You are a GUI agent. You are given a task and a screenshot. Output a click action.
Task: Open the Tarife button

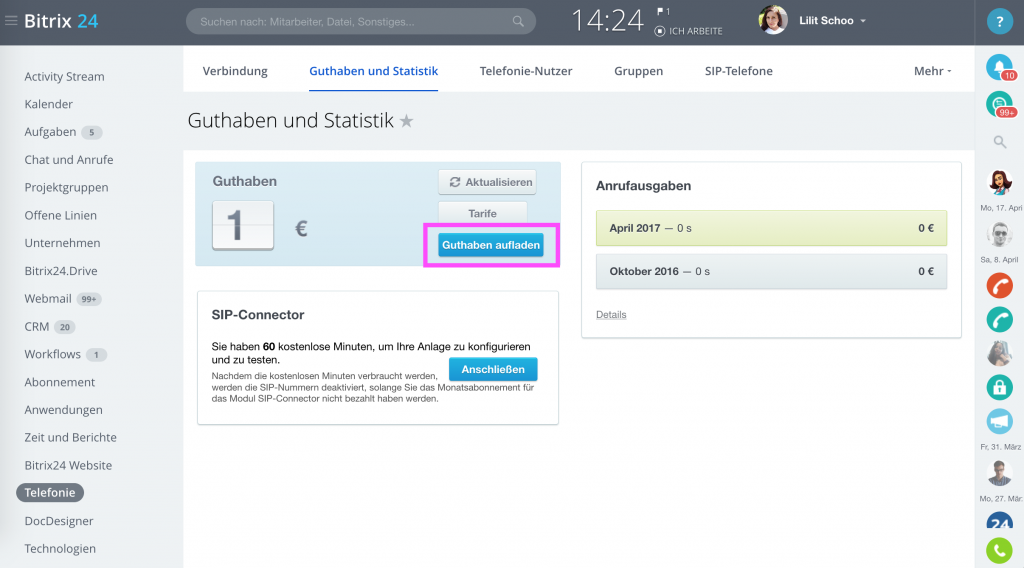point(482,213)
